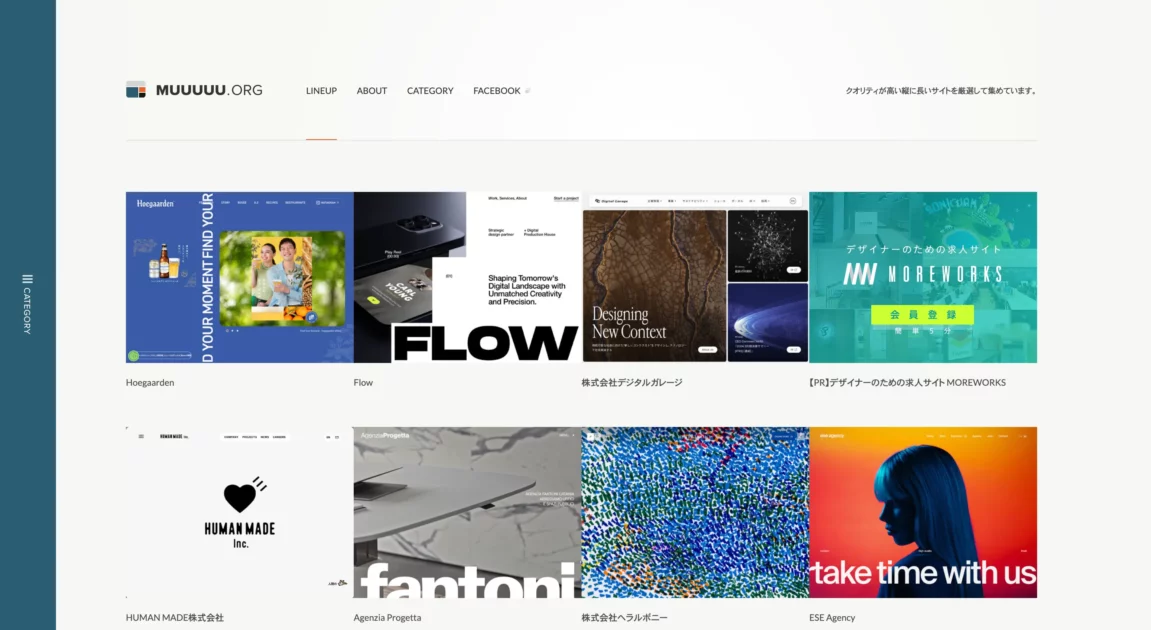Viewport: 1151px width, 630px height.
Task: Open the fantoni Agenzia Progetta thumbnail
Action: tap(467, 513)
